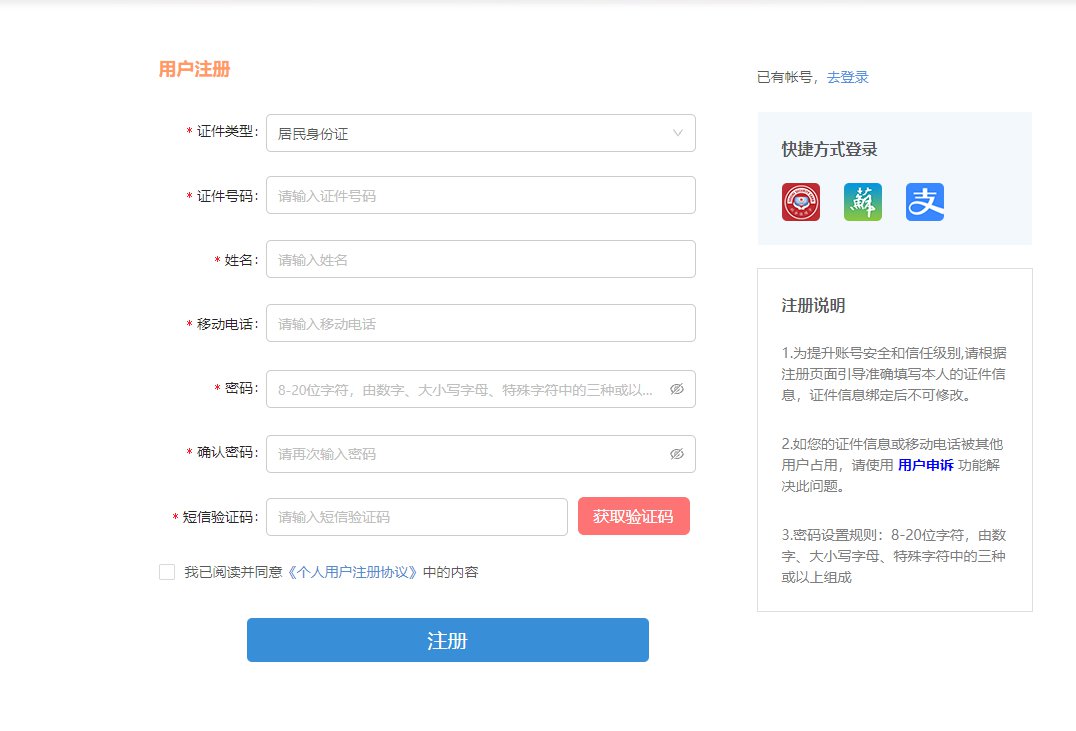Focus the 证件号码 input field
The image size is (1076, 731).
tap(480, 196)
